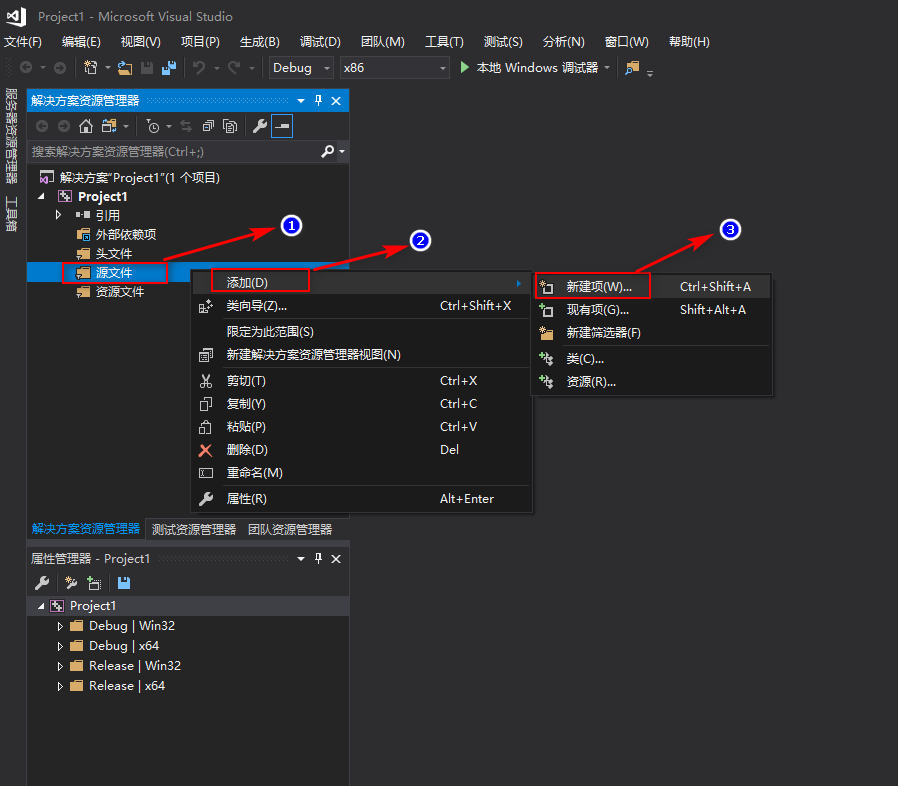Expand the Debug | Win32 configuration
This screenshot has height=786, width=898.
(x=60, y=626)
